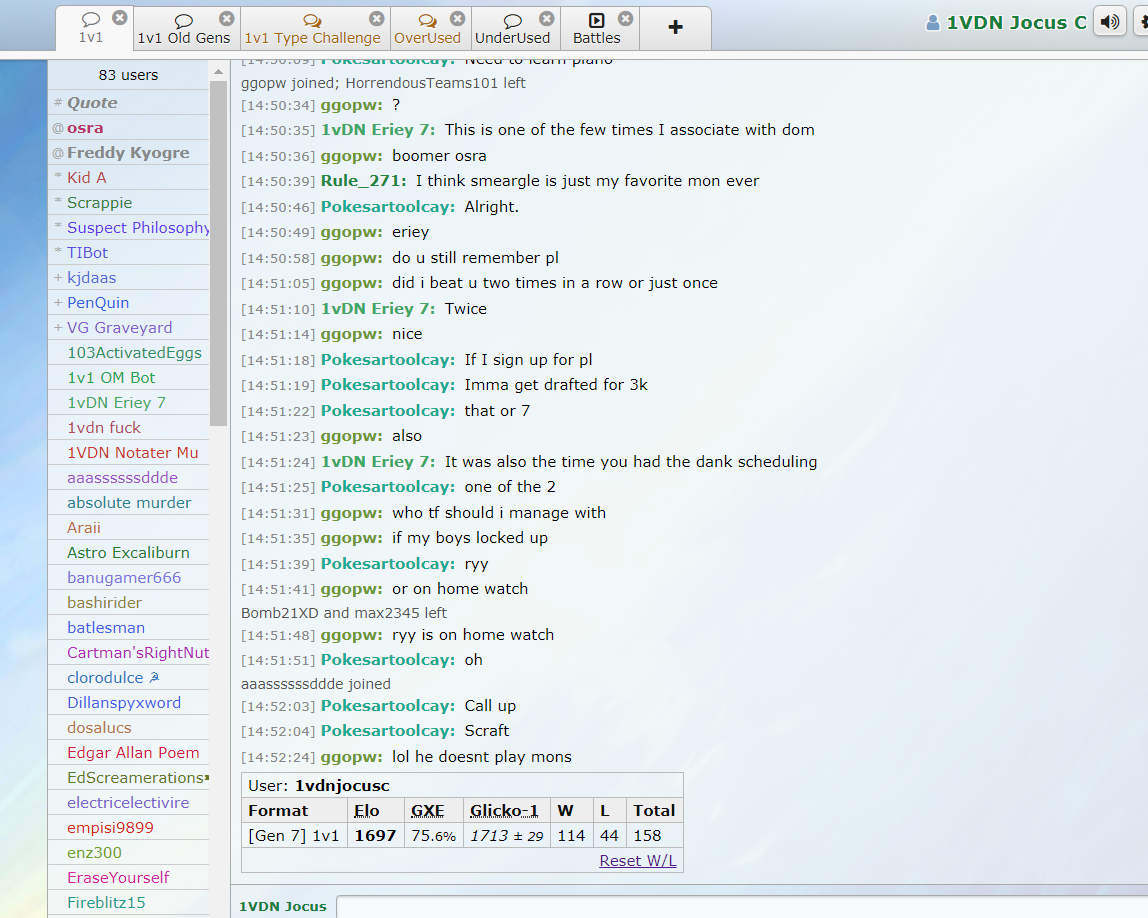The image size is (1148, 918).
Task: Select user kjdaas in list
Action: coord(129,277)
